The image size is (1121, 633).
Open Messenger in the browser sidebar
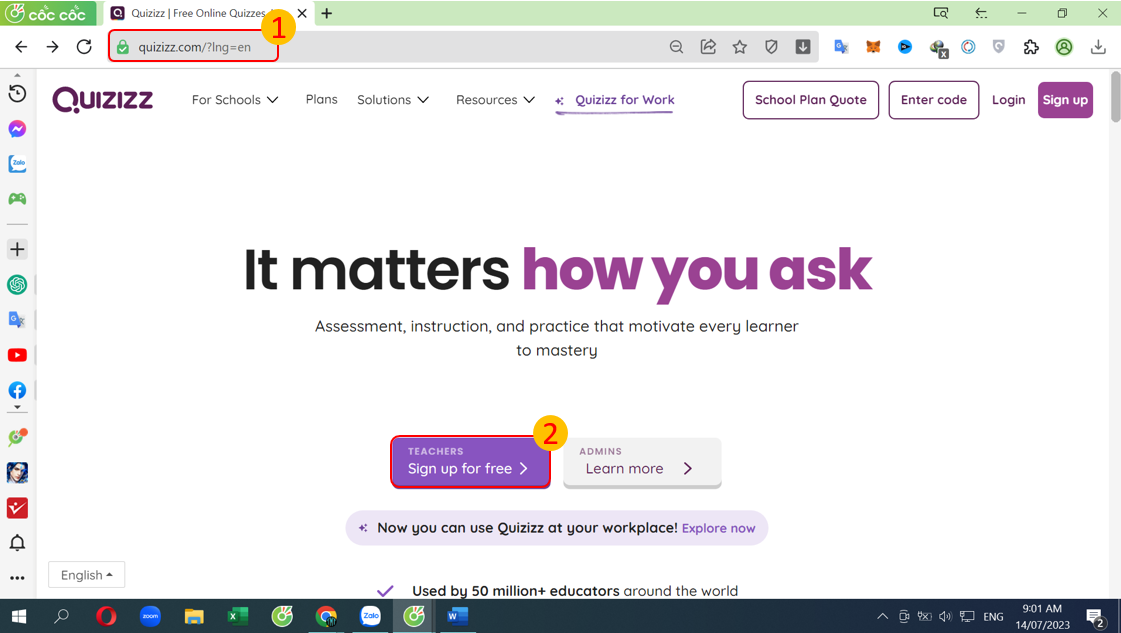[x=17, y=129]
